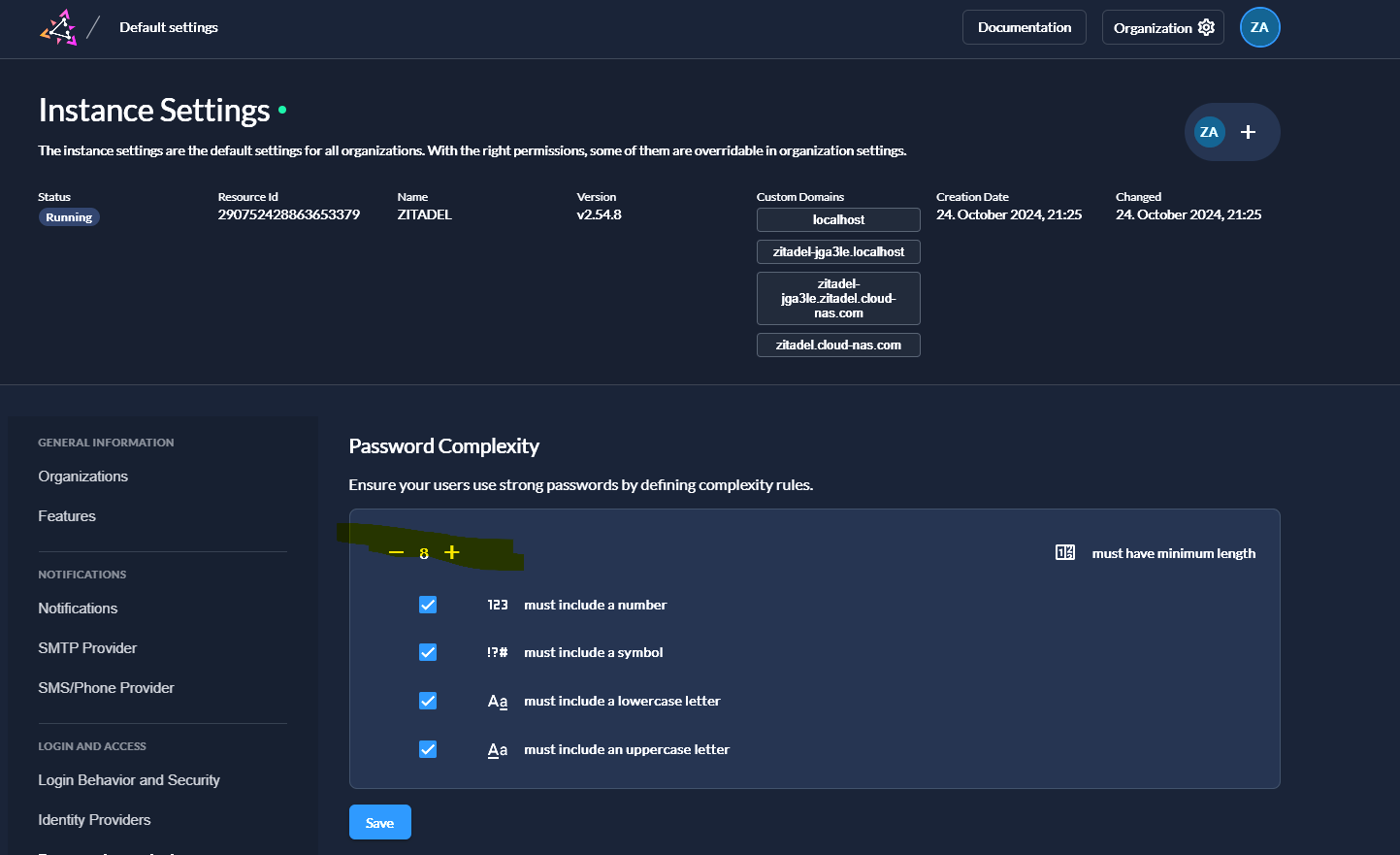The image size is (1400, 855).
Task: Click the lowercase letter Aa icon
Action: click(x=497, y=701)
